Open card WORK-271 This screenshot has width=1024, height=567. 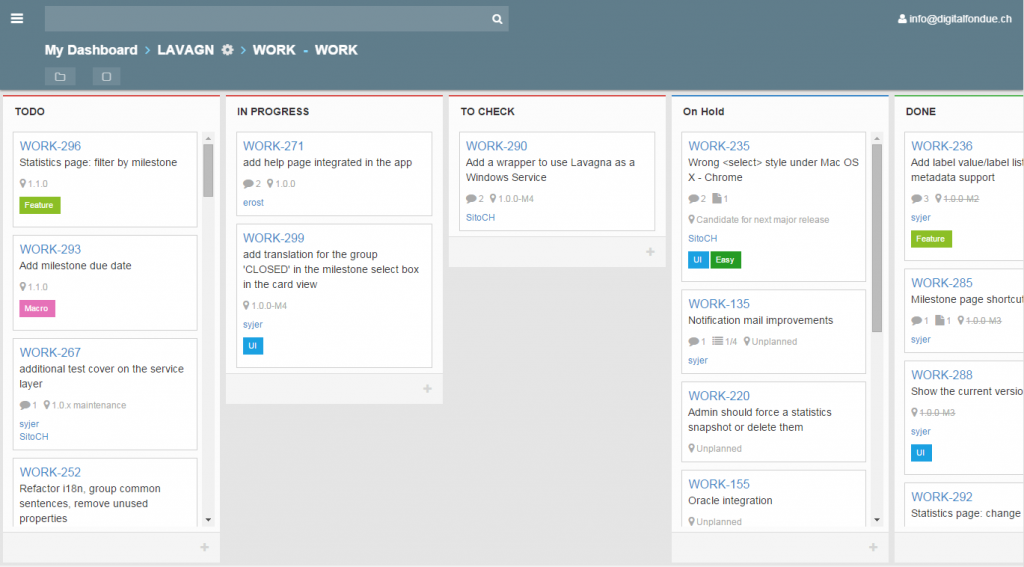click(x=274, y=146)
